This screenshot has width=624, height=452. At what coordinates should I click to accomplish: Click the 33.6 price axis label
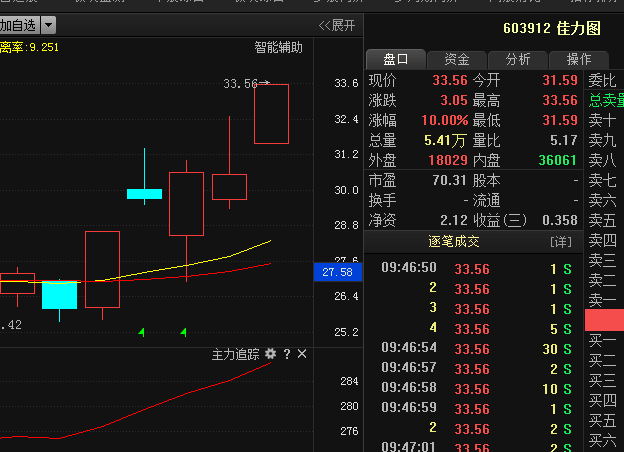pyautogui.click(x=346, y=83)
